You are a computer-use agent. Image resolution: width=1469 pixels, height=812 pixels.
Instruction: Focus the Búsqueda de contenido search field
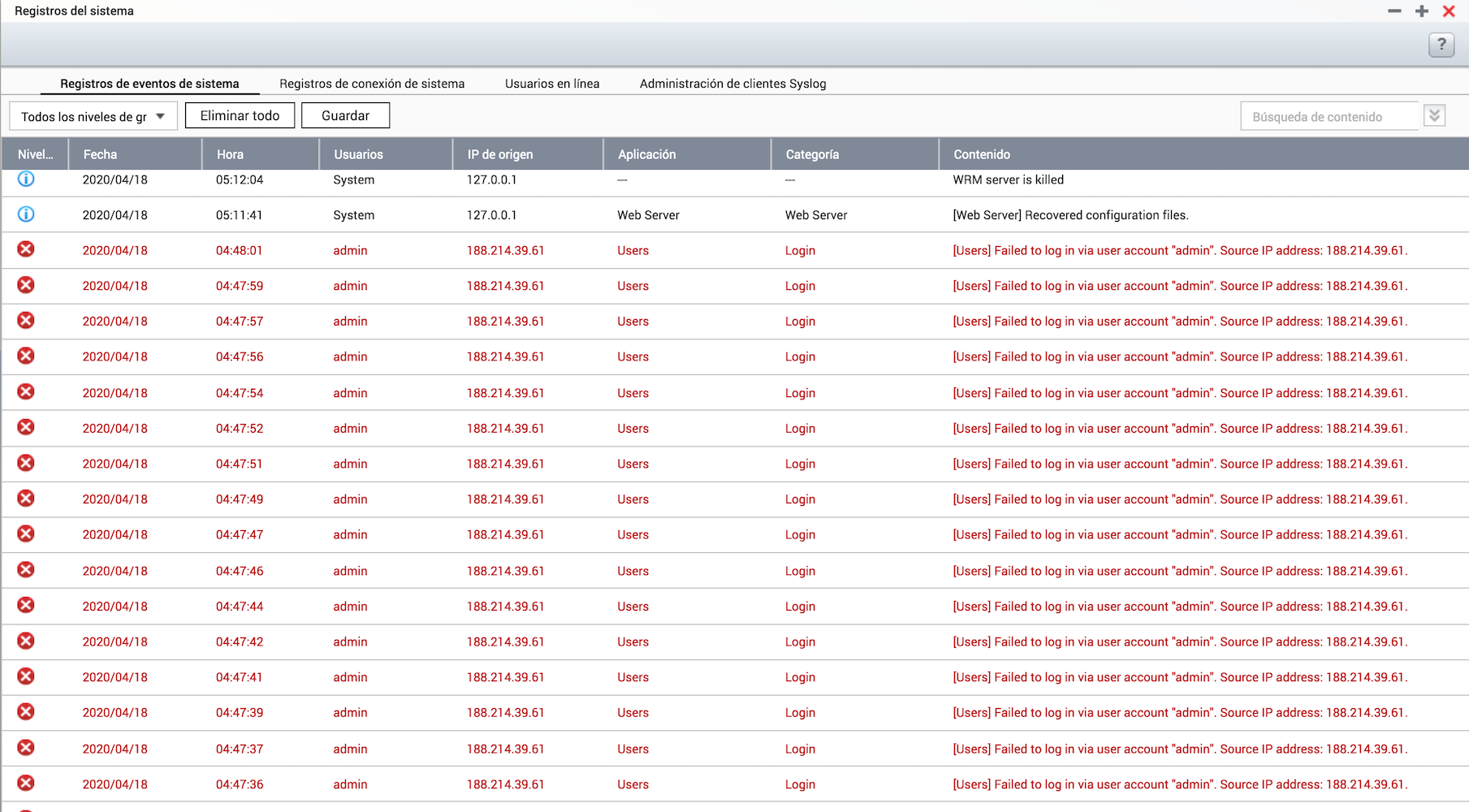tap(1329, 116)
